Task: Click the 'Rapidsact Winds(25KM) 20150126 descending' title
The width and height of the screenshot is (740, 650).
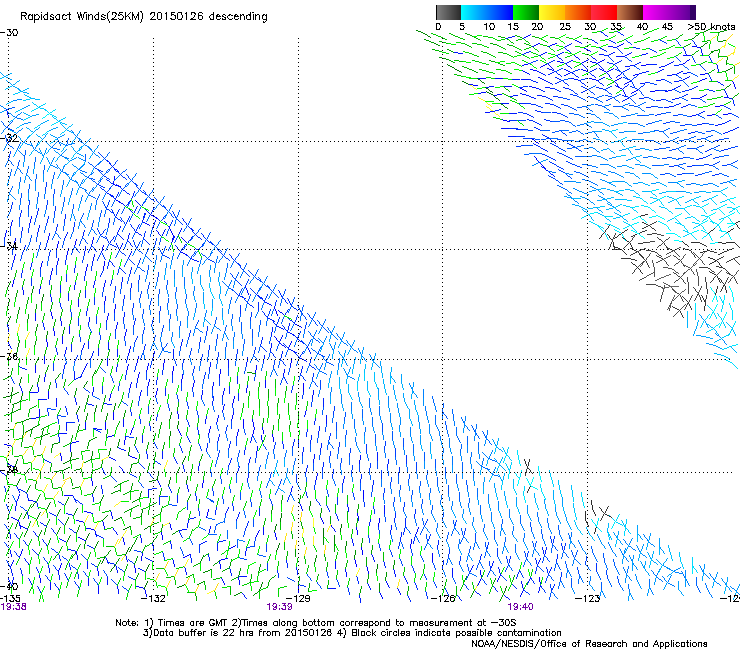Action: click(x=144, y=17)
